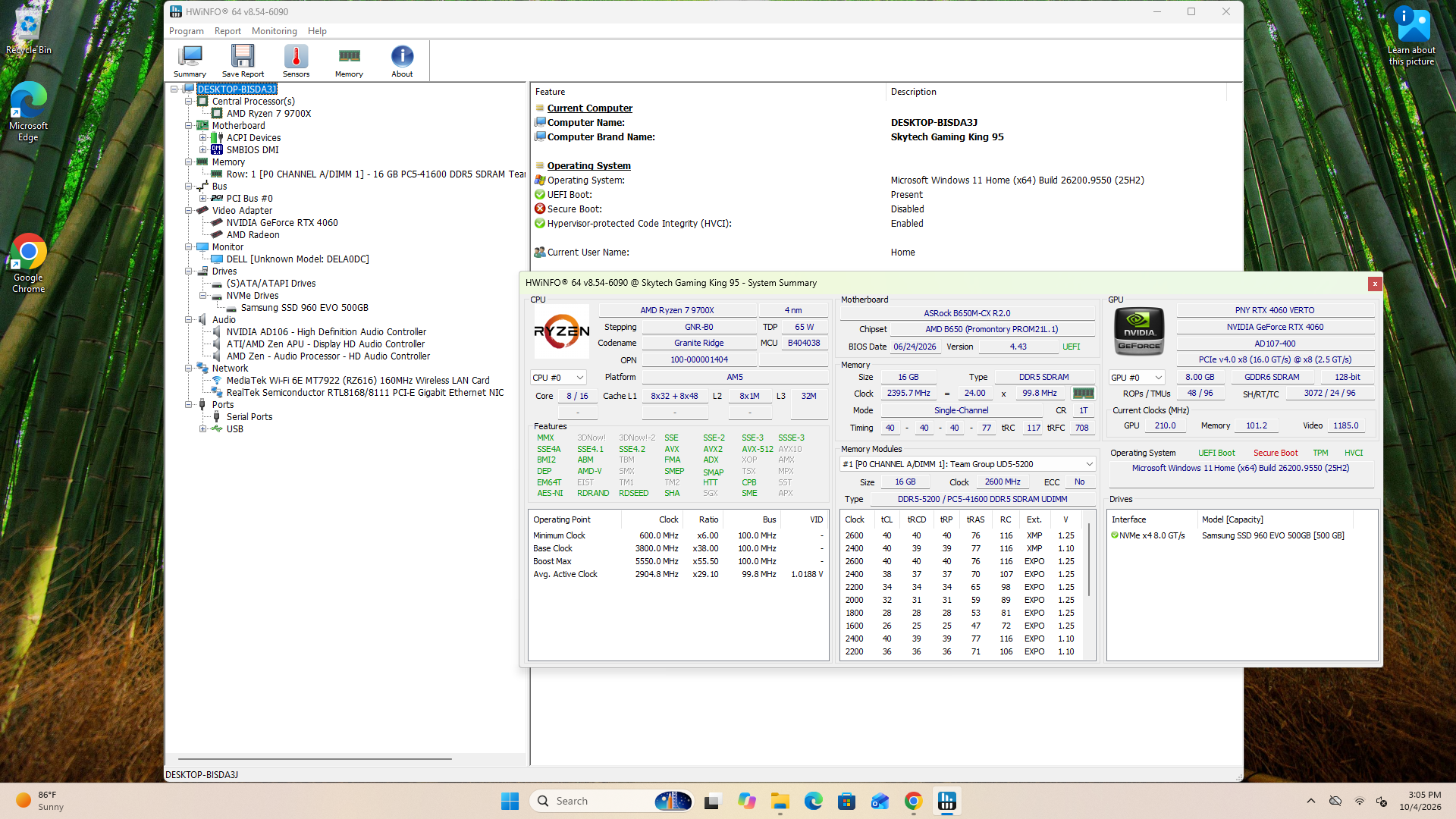Screen dimensions: 1456x819
Task: Select AMD Ryzen 7 9700X in tree
Action: (x=268, y=114)
